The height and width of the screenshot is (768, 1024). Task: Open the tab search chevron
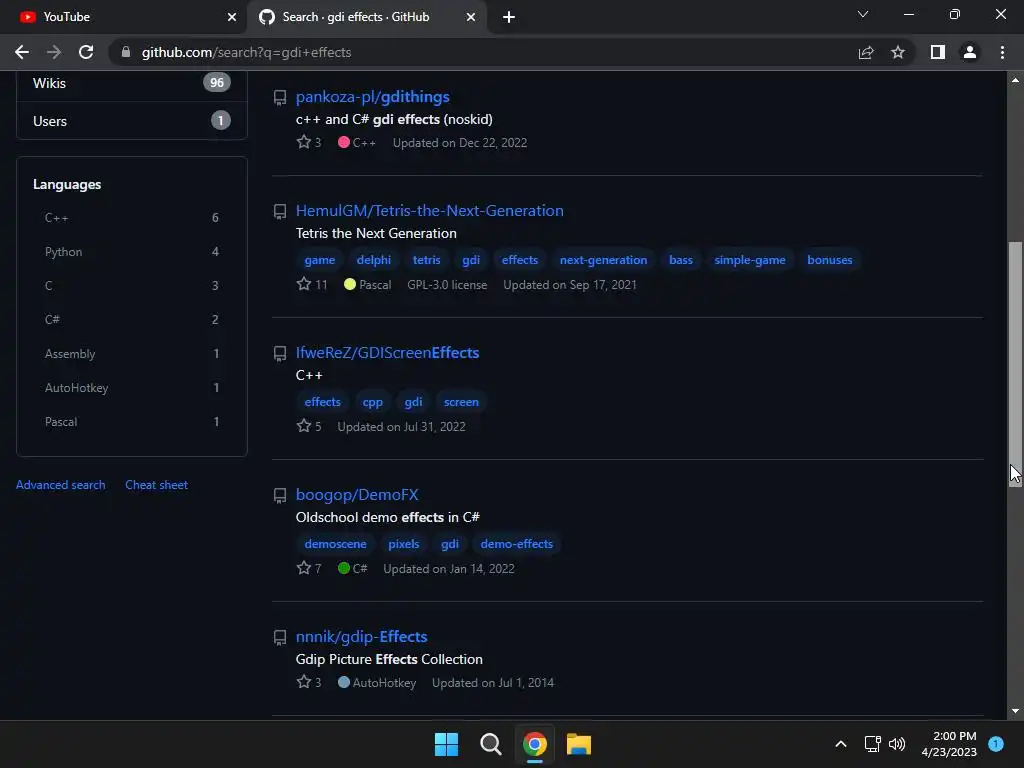[x=863, y=14]
